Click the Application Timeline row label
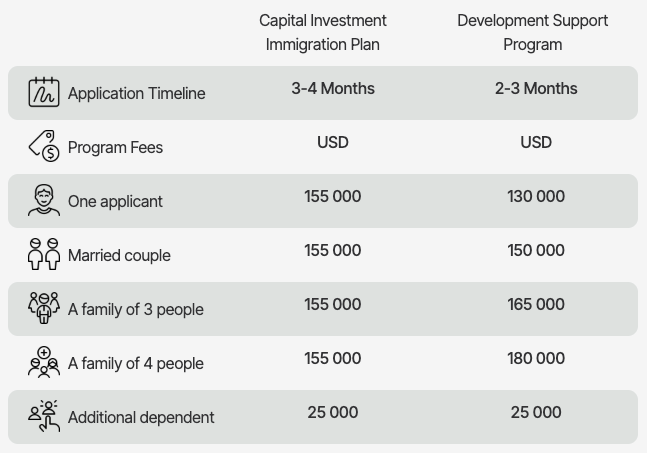The width and height of the screenshot is (647, 453). tap(136, 94)
